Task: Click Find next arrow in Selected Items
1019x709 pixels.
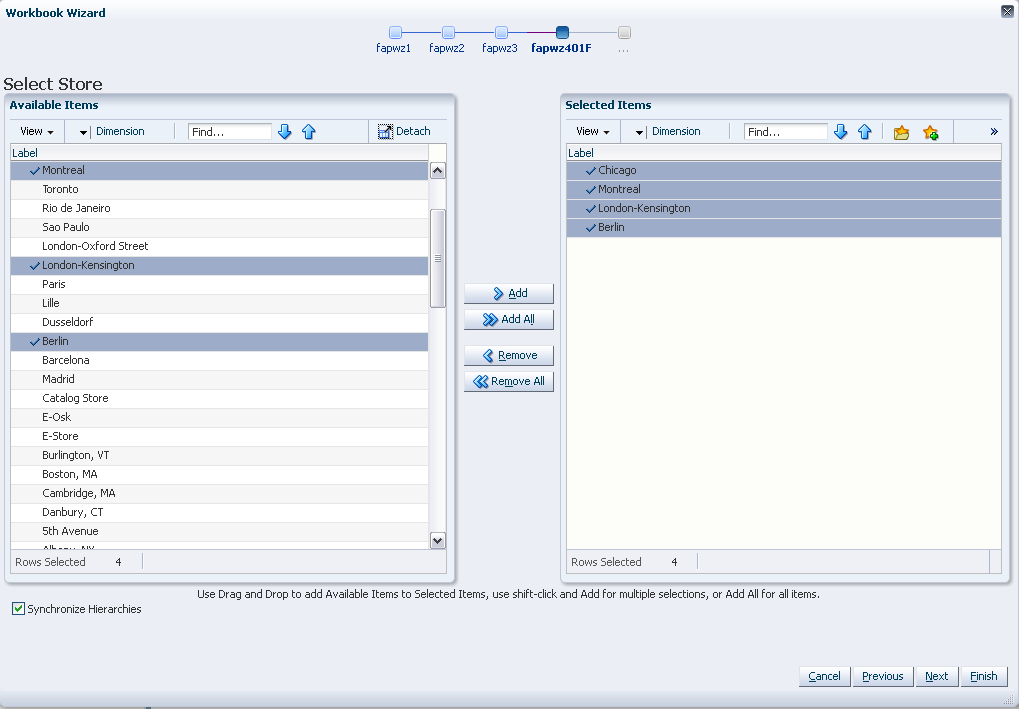Action: click(x=840, y=132)
